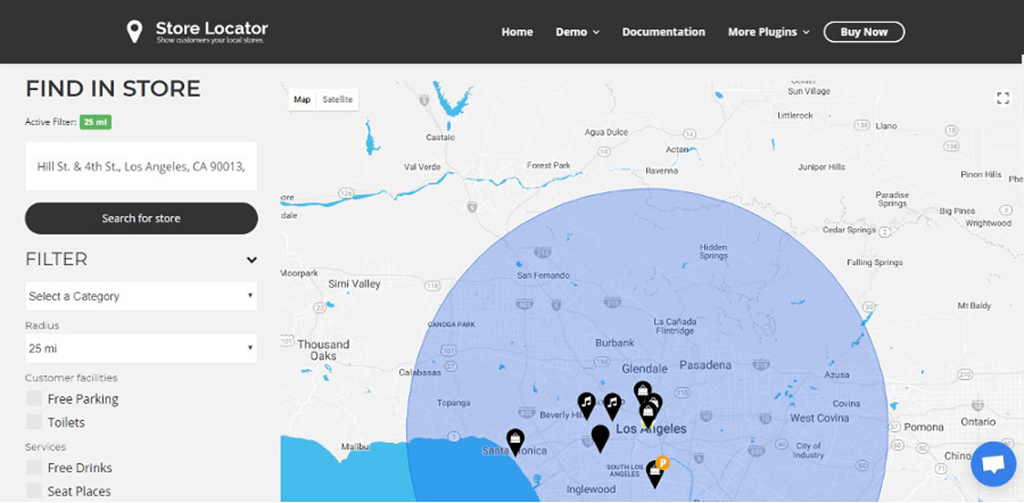
Task: Click the topmost shopping bag marker near Glendale
Action: [643, 393]
